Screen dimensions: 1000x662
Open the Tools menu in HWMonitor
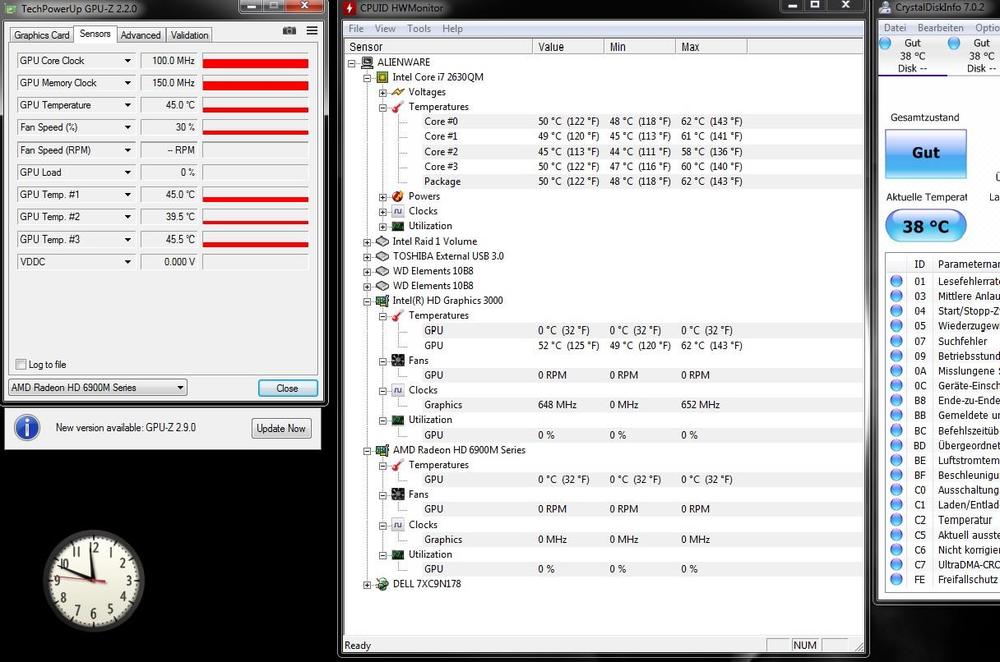419,29
